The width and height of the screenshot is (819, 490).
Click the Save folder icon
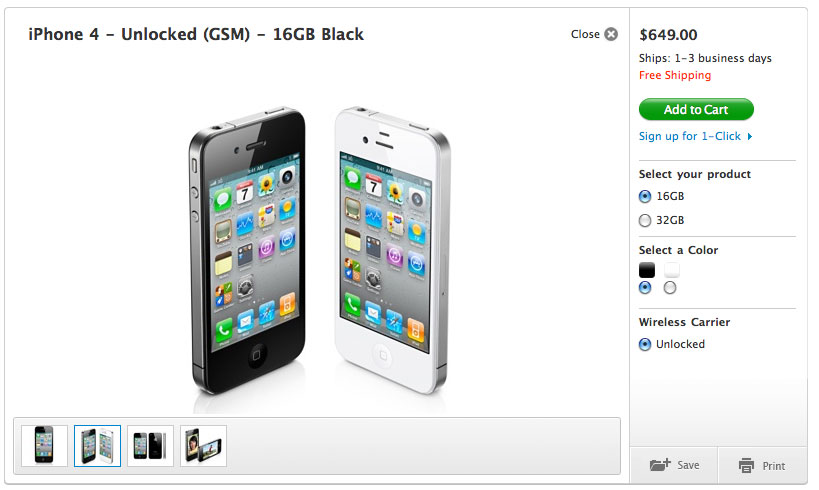660,464
